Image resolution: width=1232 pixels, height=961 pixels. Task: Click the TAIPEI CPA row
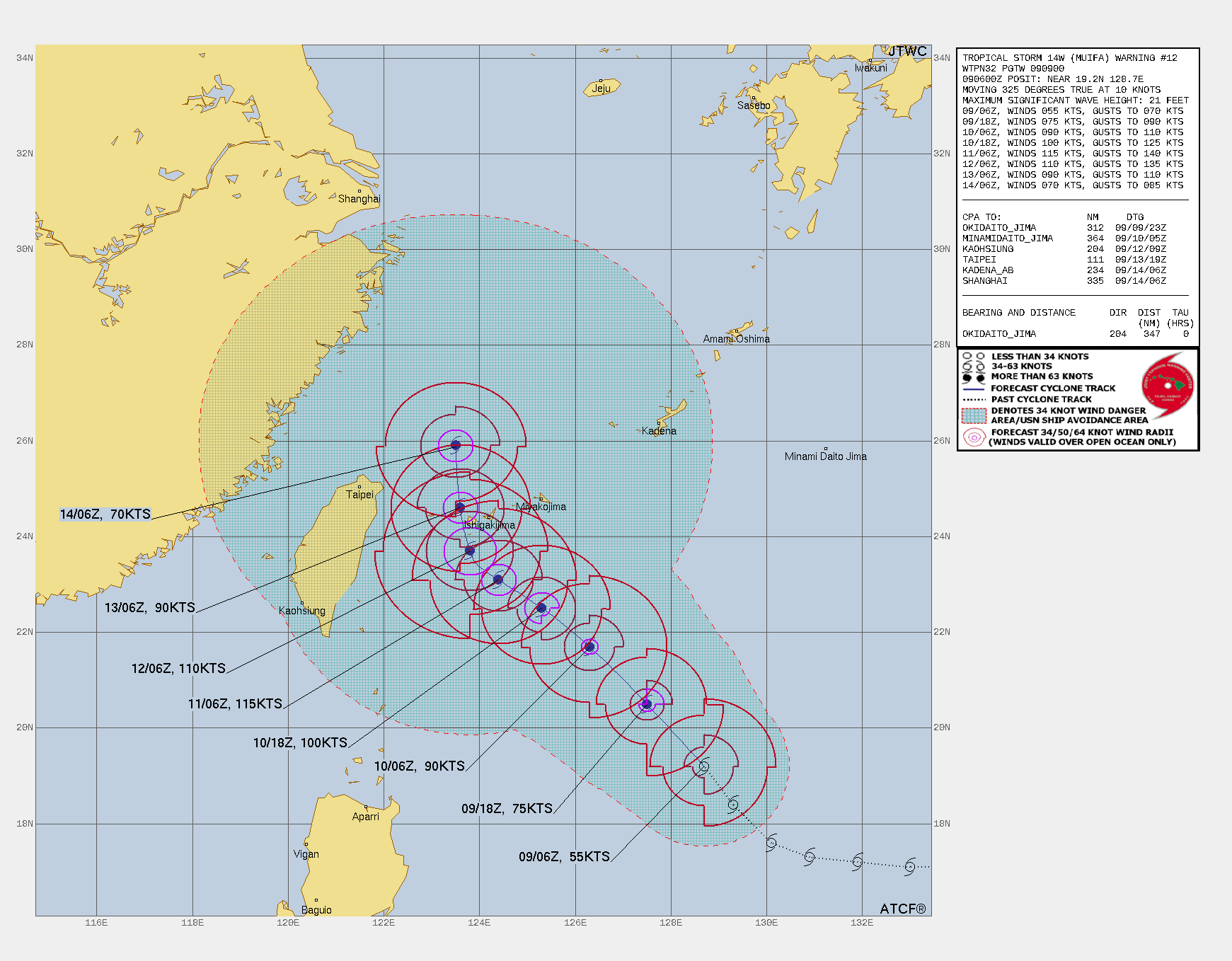[1064, 260]
